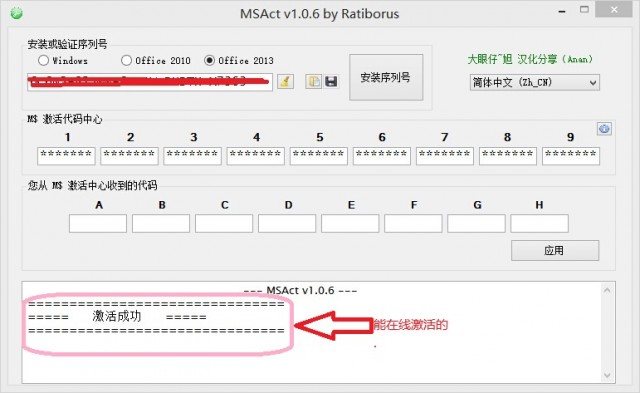Viewport: 640px width, 393px height.
Task: Click the activation code box number 9
Action: click(x=571, y=156)
